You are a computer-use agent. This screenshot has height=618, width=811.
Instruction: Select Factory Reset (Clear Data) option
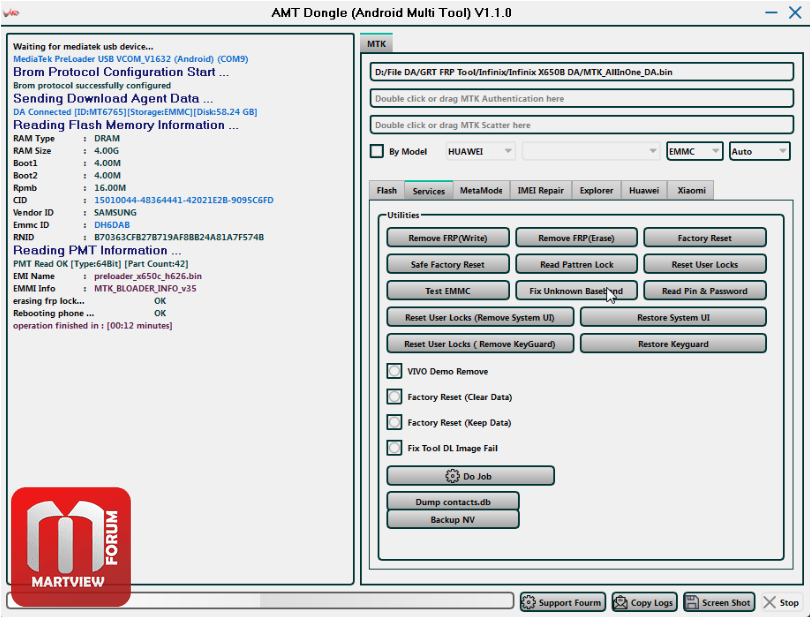tap(394, 397)
